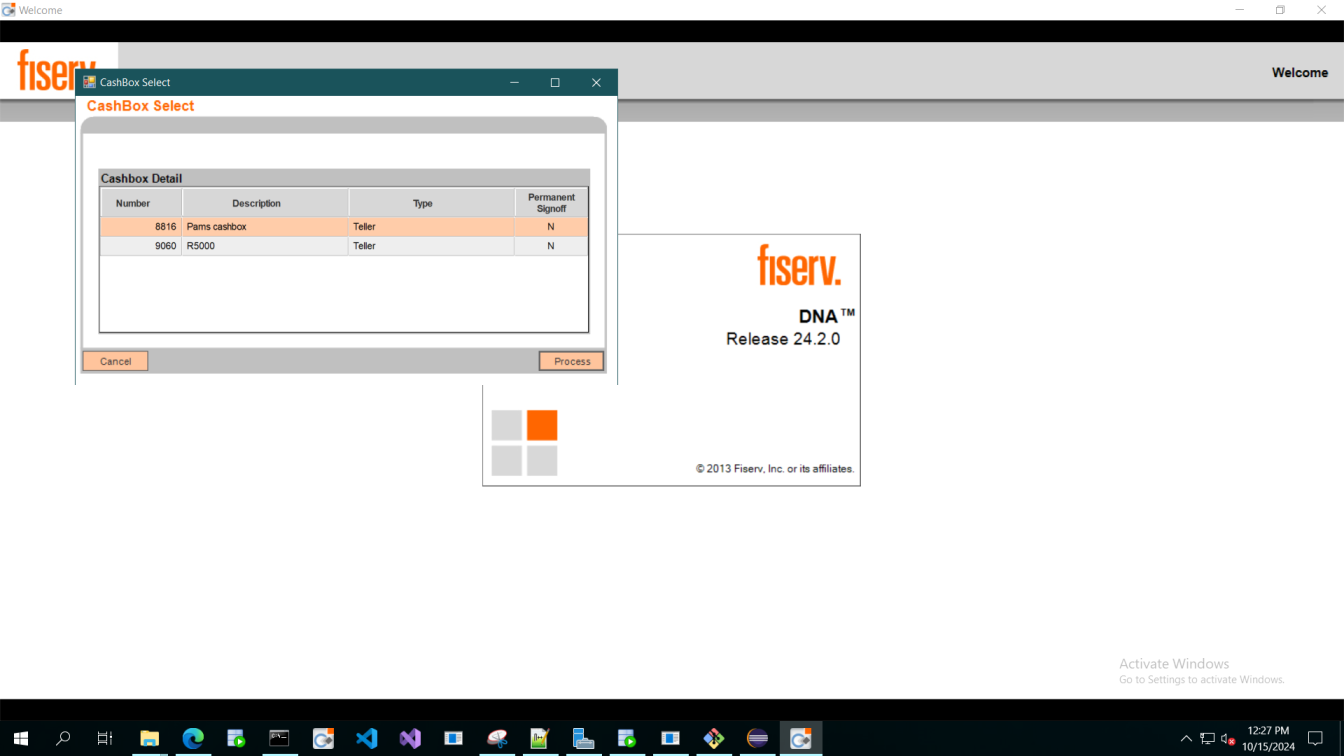Select the Pams cashbox description cell
1344x756 pixels.
click(x=266, y=227)
